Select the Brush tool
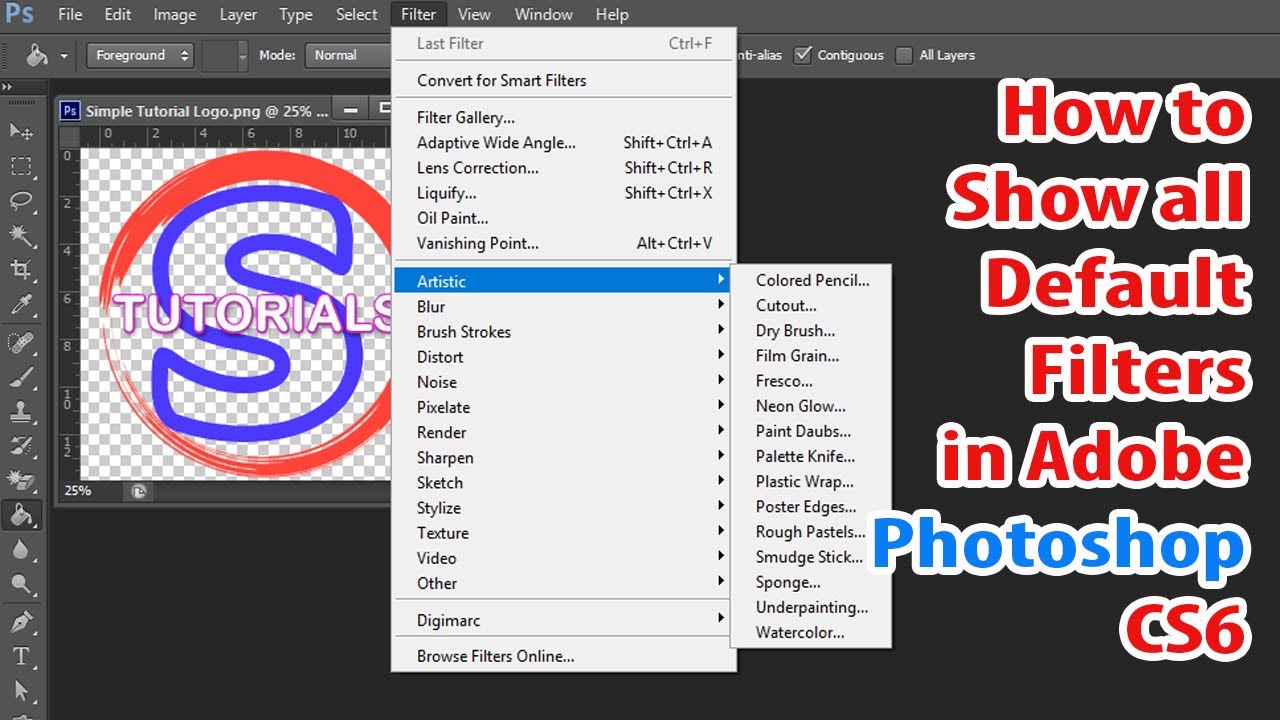The width and height of the screenshot is (1280, 720). coord(21,378)
